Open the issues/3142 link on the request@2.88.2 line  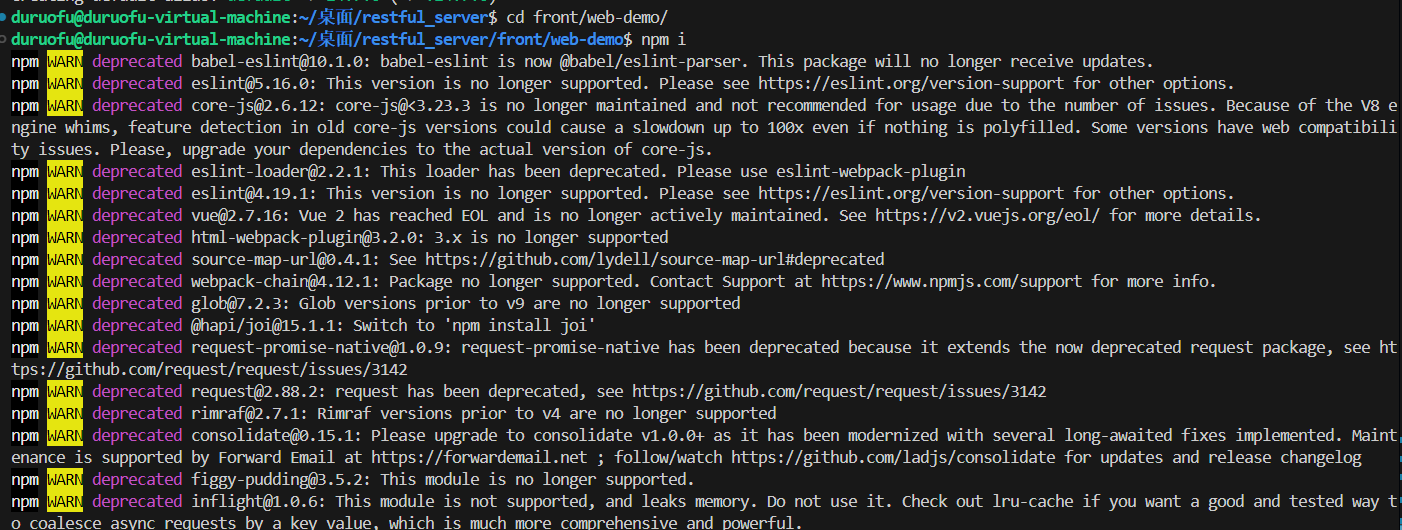(839, 392)
